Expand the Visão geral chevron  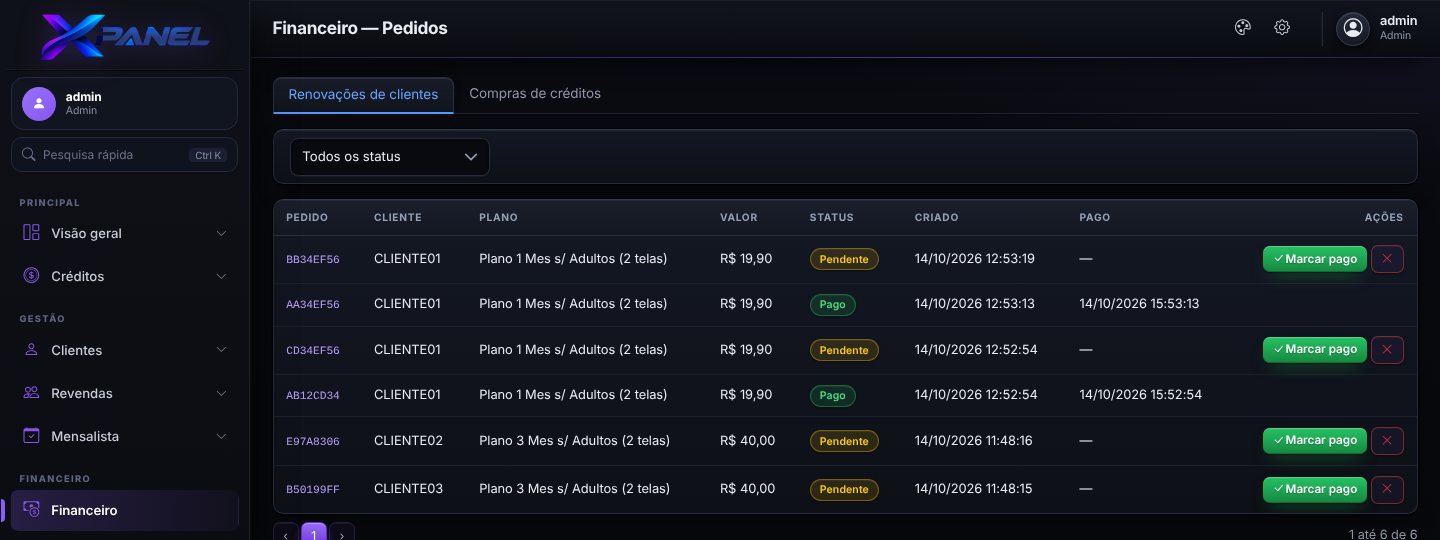pyautogui.click(x=221, y=233)
